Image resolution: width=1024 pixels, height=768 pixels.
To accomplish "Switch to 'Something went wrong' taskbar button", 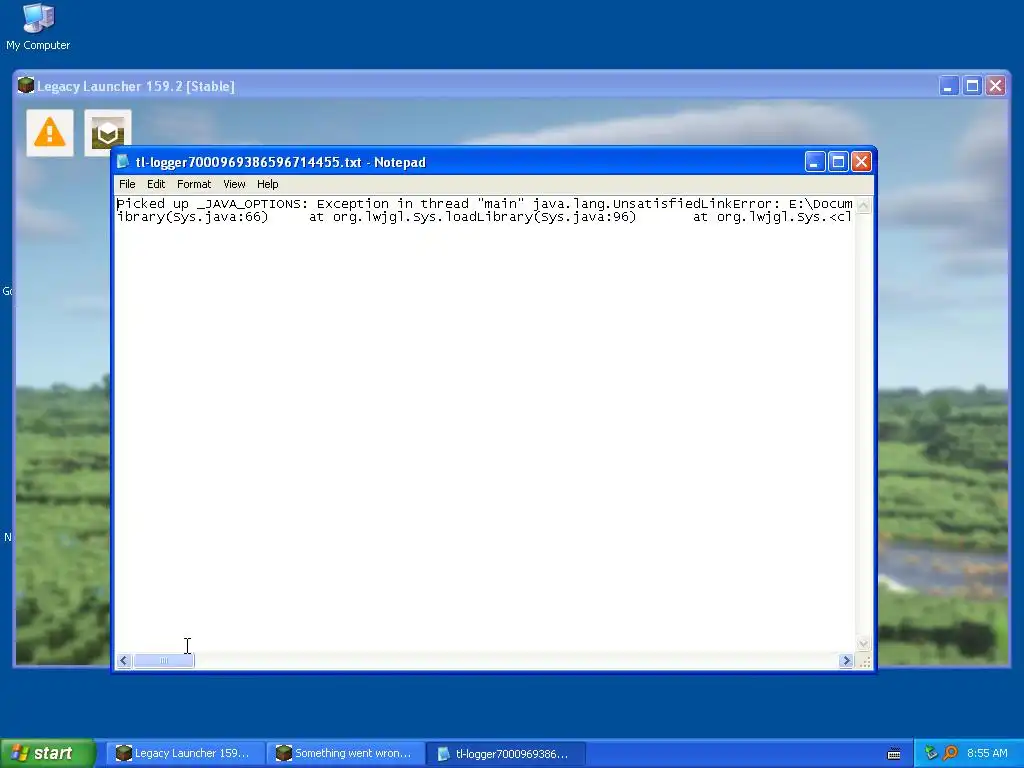I will click(345, 754).
